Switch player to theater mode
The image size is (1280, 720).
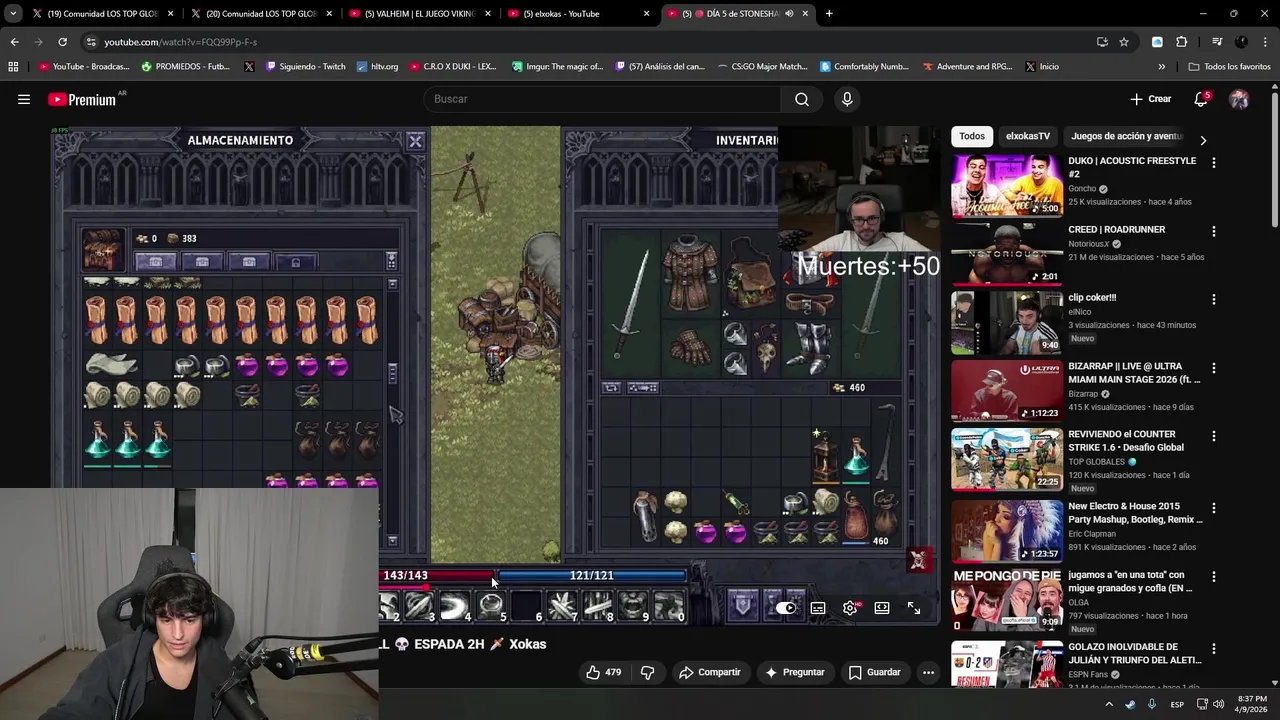point(882,608)
